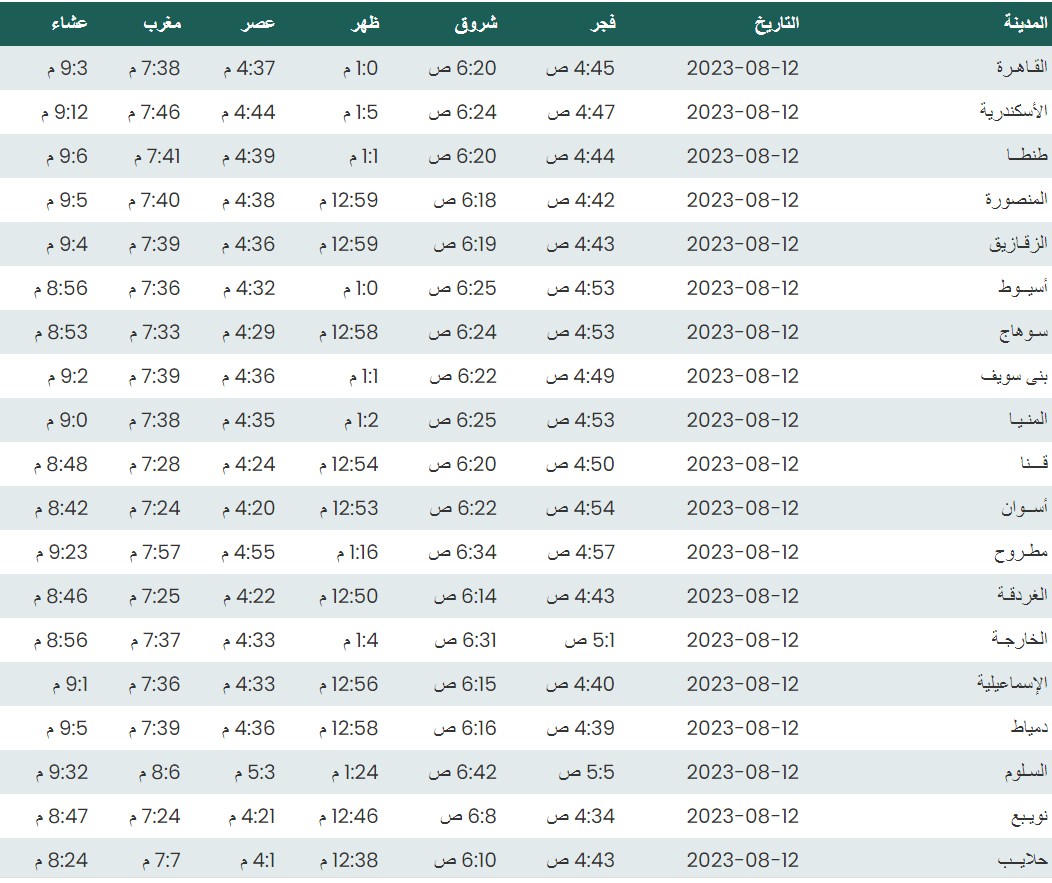Click the Maghrib time for الغردقة
Image resolution: width=1052 pixels, height=883 pixels.
pyautogui.click(x=154, y=596)
